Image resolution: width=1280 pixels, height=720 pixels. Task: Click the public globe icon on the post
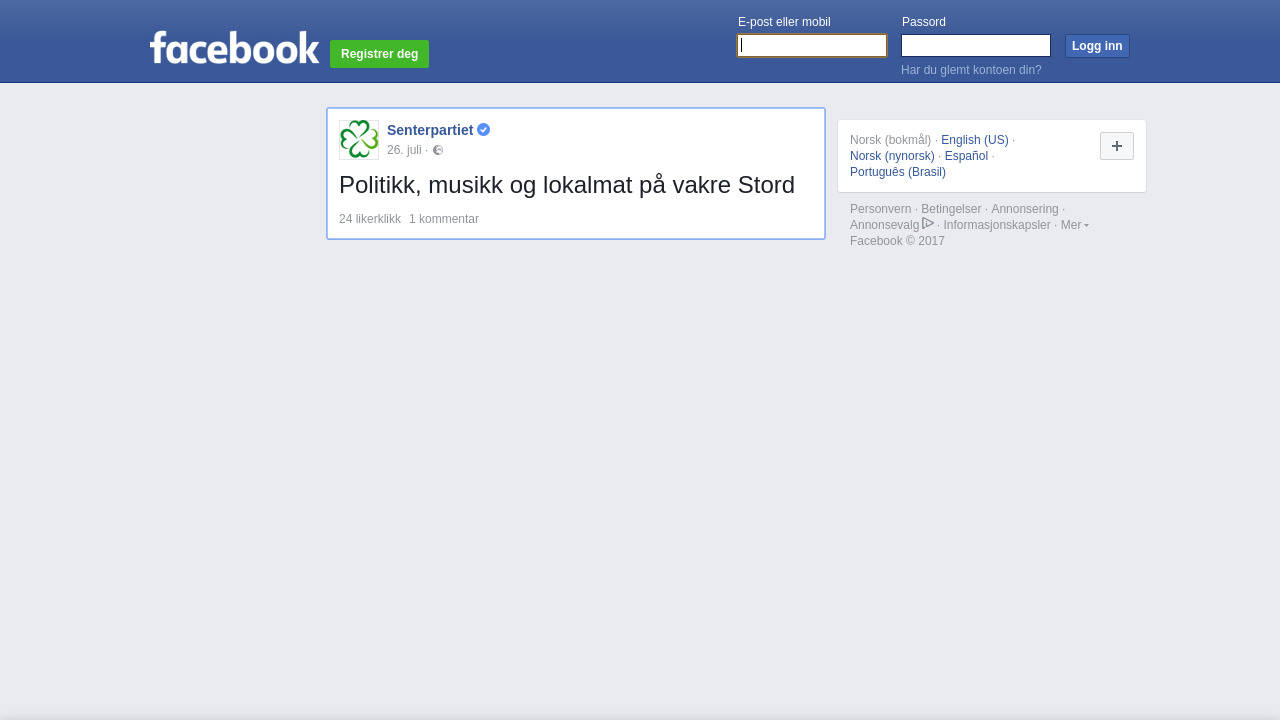(438, 150)
